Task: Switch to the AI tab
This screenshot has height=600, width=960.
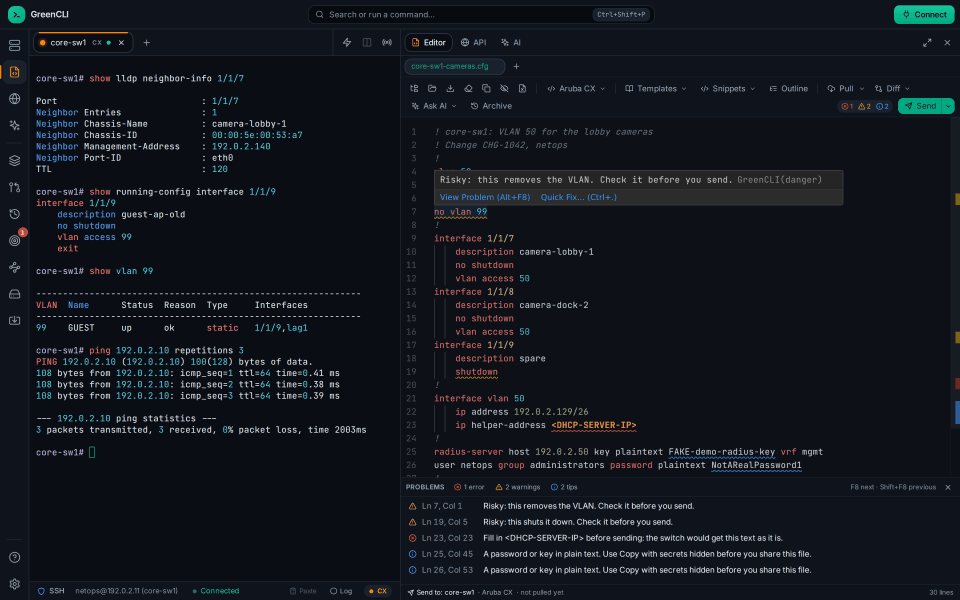Action: pos(511,42)
